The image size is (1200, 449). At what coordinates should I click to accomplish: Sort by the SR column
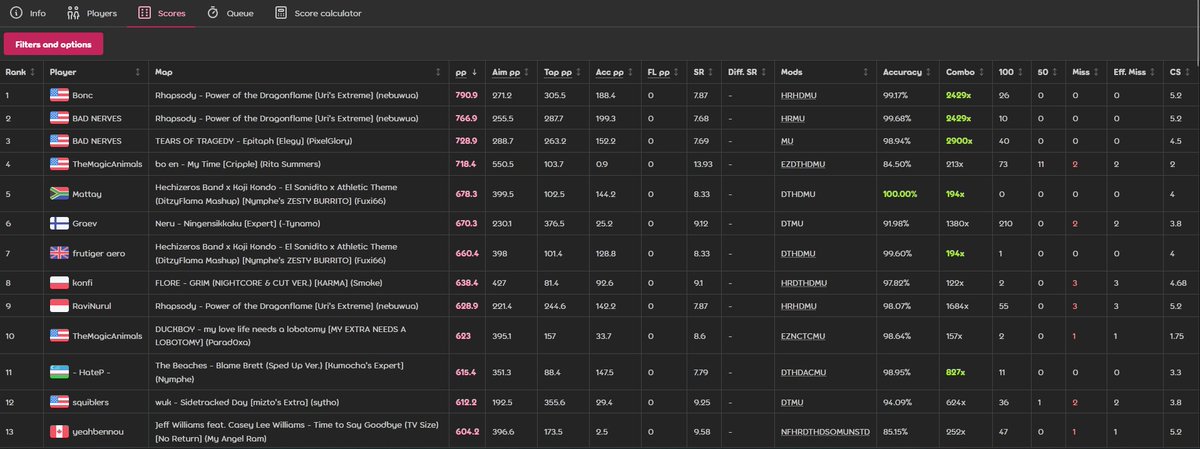706,72
